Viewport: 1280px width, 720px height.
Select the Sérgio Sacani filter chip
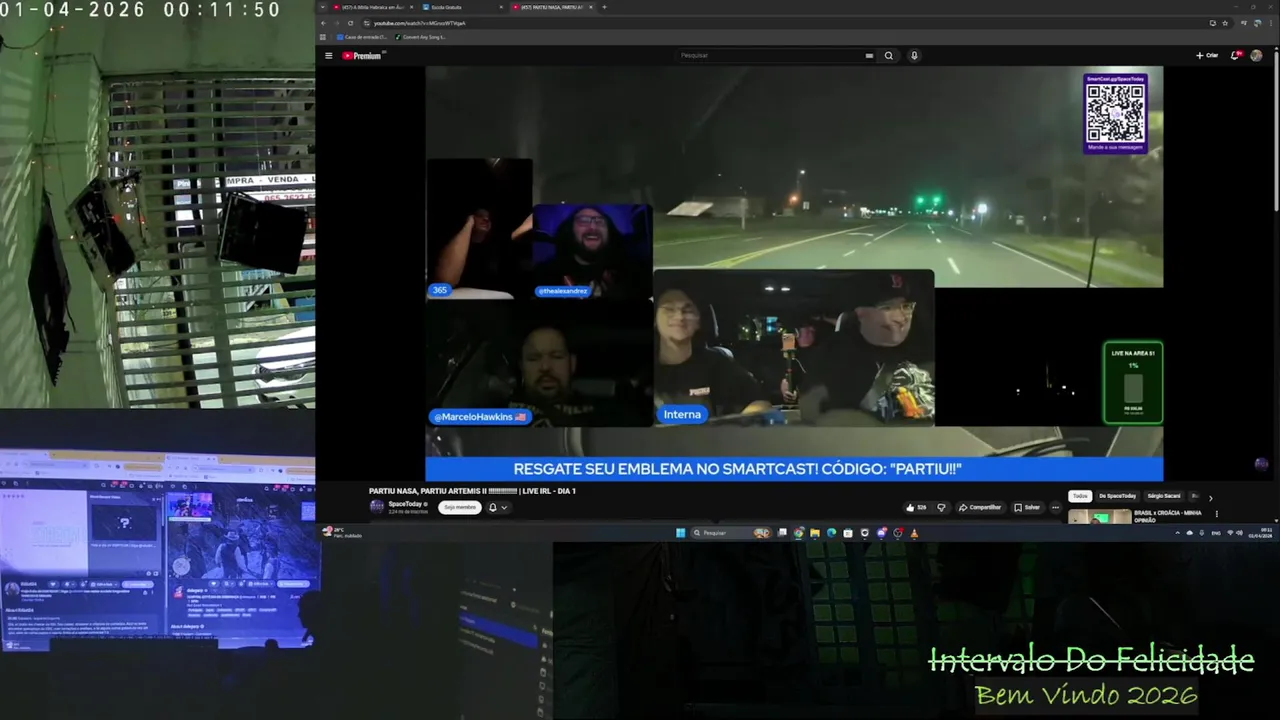click(x=1164, y=496)
